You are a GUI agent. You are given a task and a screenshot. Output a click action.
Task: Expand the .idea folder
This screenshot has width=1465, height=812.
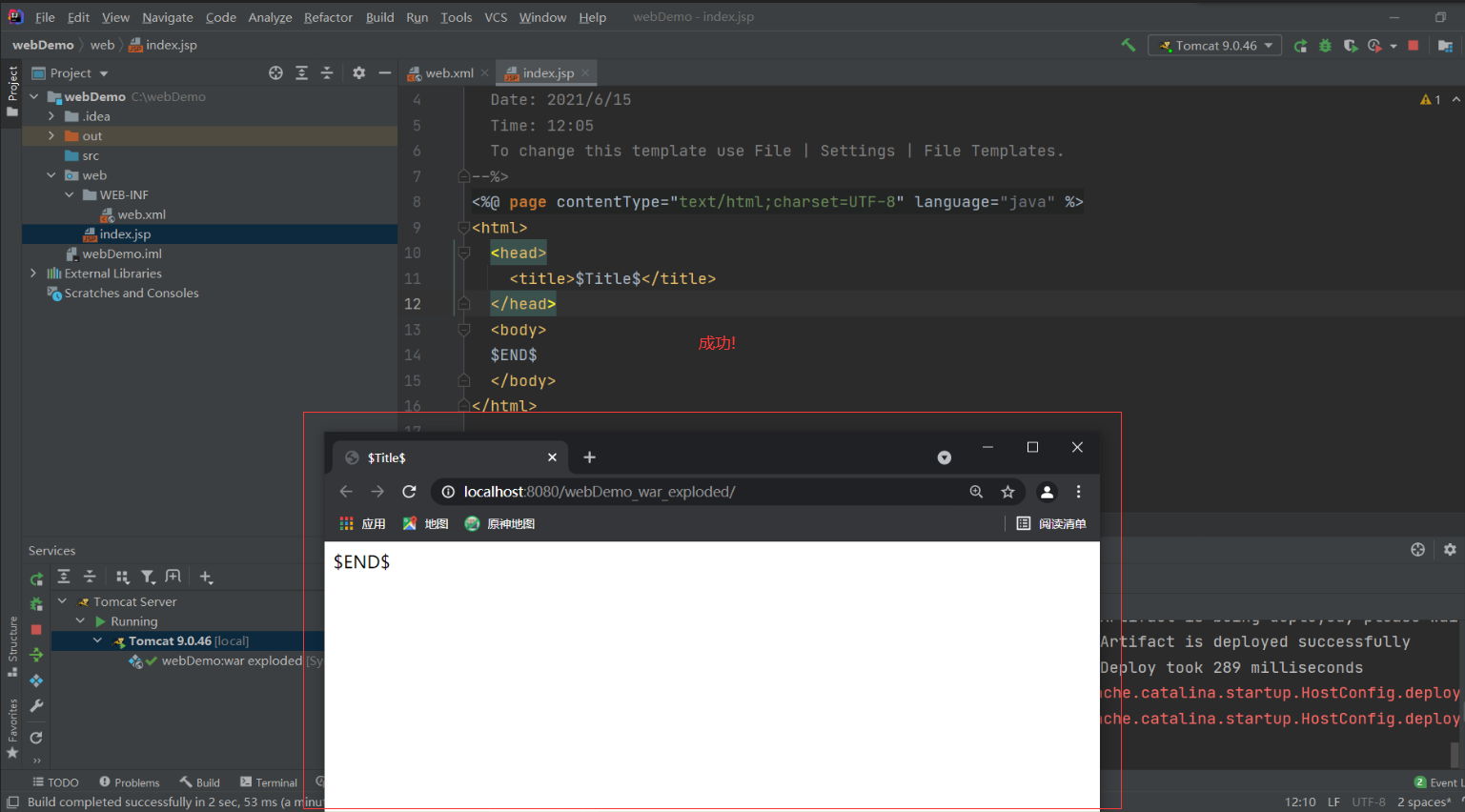51,116
